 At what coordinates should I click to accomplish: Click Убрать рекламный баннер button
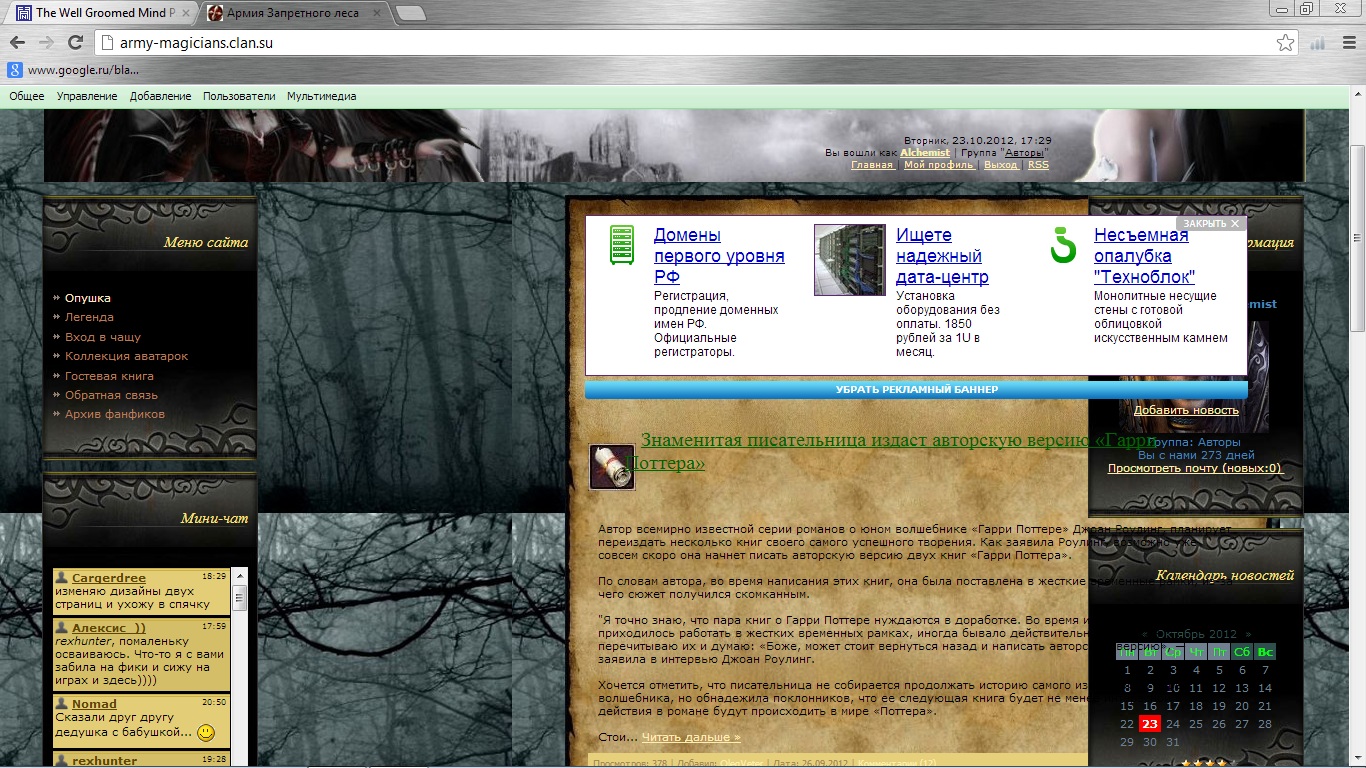click(916, 390)
